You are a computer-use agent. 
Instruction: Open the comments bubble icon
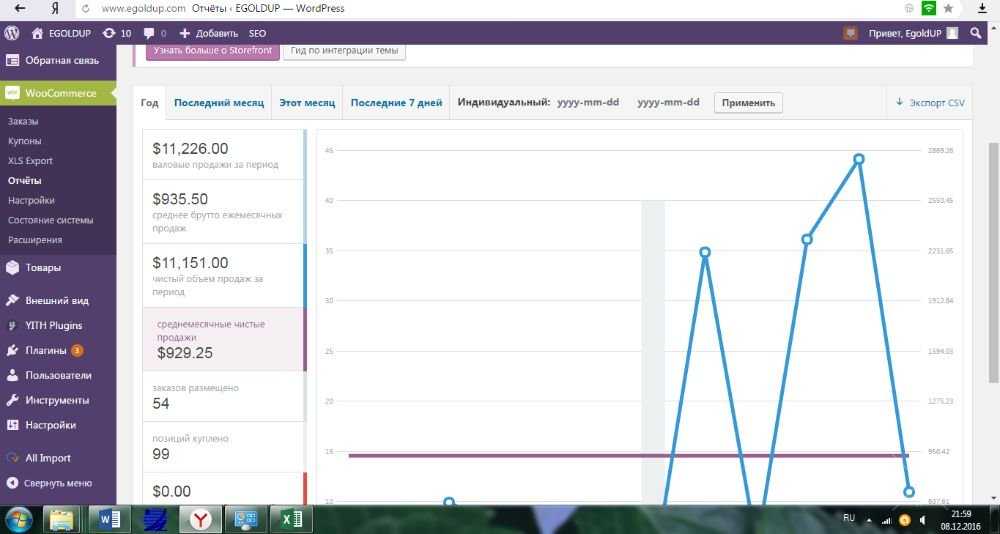click(x=155, y=33)
